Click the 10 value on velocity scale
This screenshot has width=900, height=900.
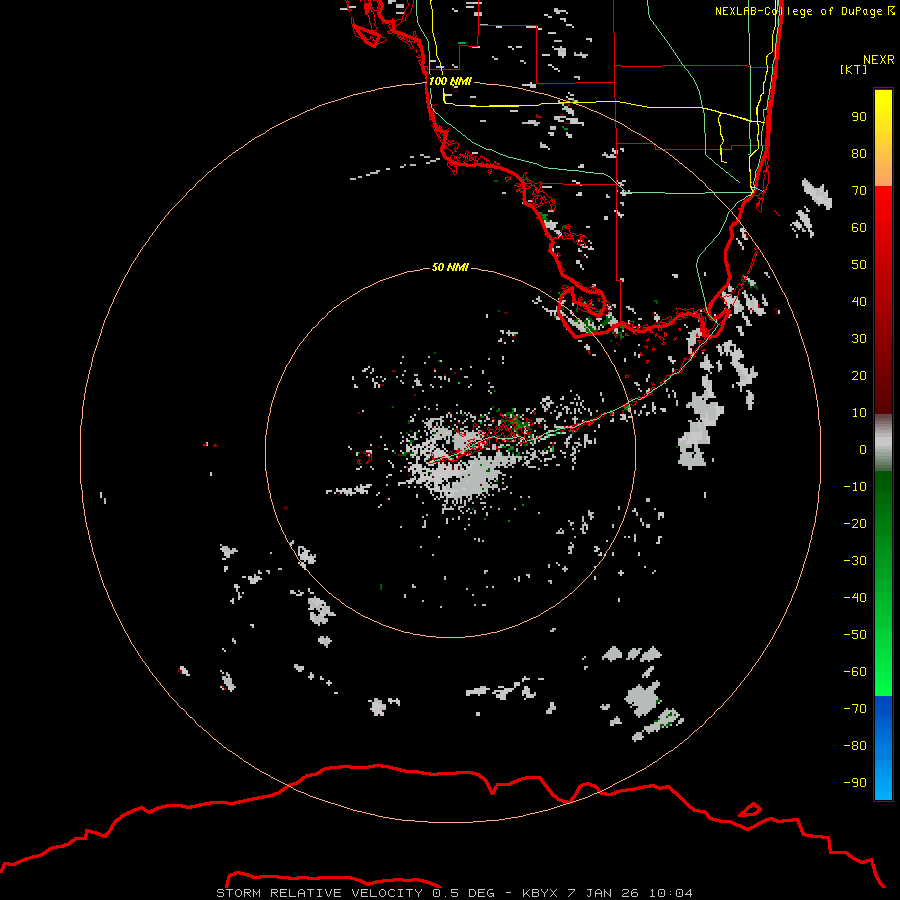pyautogui.click(x=859, y=413)
